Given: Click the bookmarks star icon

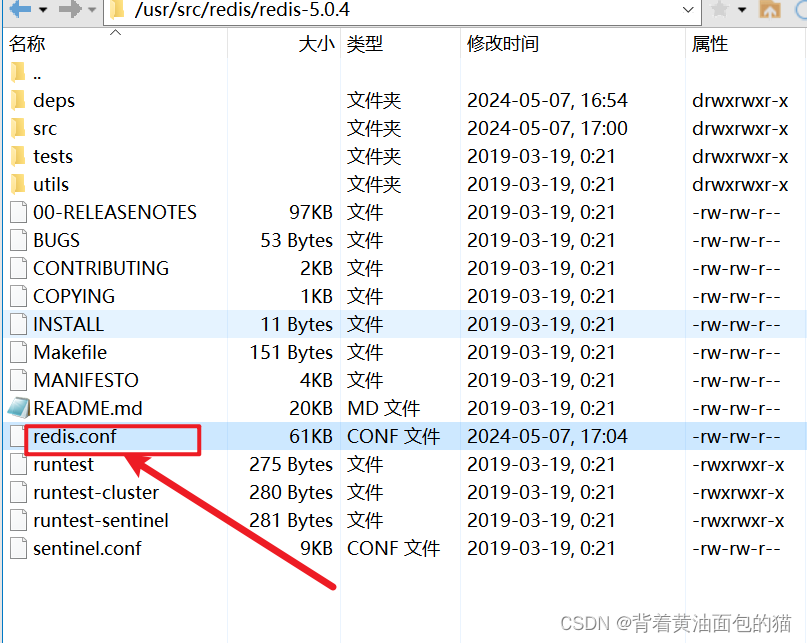Looking at the screenshot, I should (720, 9).
